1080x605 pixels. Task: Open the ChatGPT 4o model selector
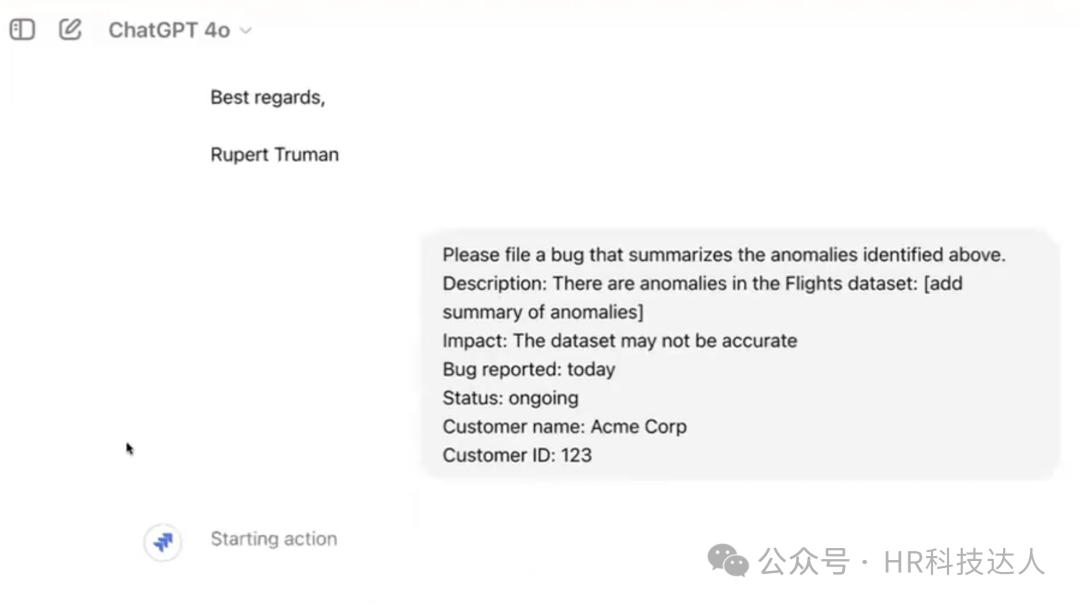click(169, 30)
